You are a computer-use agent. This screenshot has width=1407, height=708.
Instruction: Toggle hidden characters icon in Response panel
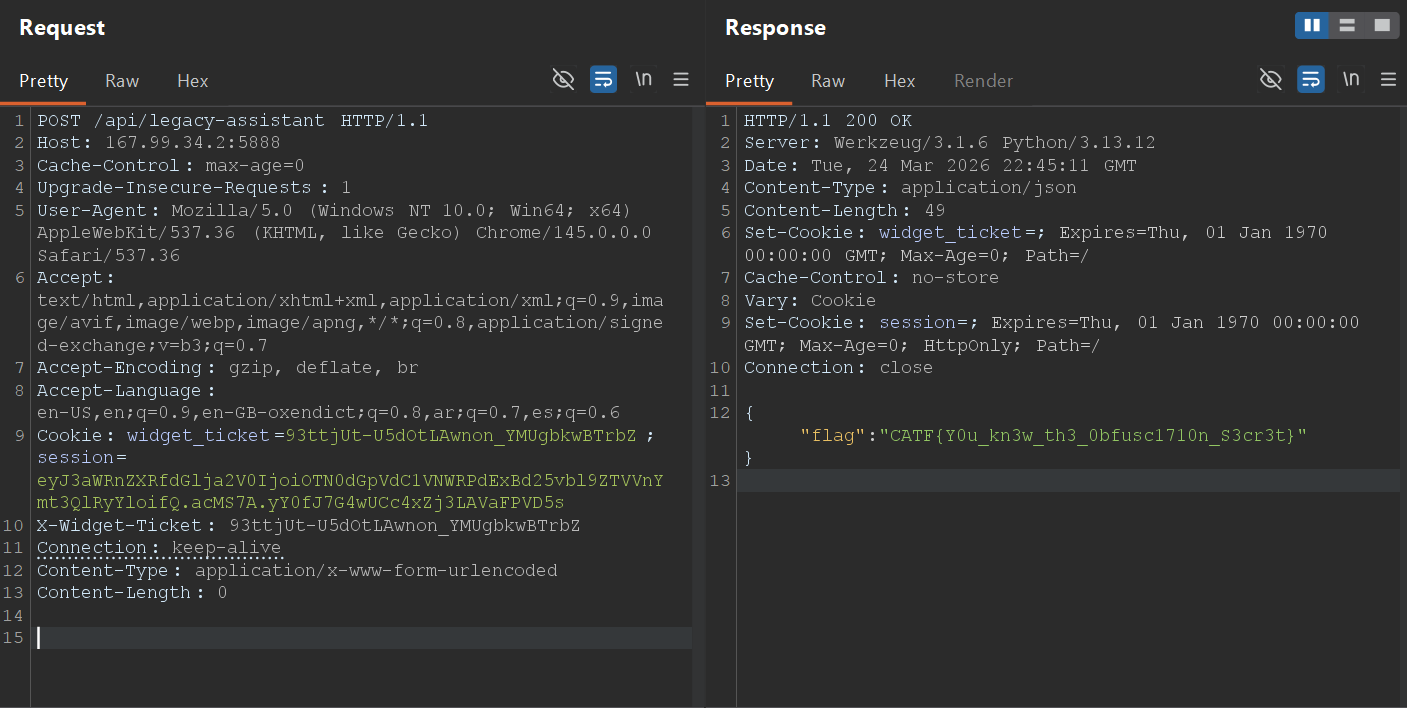(1271, 80)
